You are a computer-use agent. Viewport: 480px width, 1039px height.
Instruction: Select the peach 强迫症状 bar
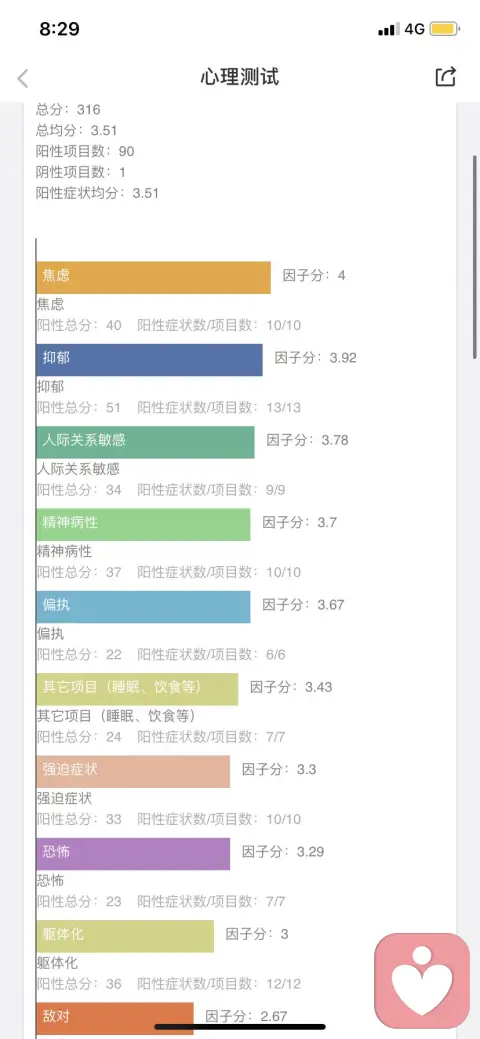[x=133, y=771]
